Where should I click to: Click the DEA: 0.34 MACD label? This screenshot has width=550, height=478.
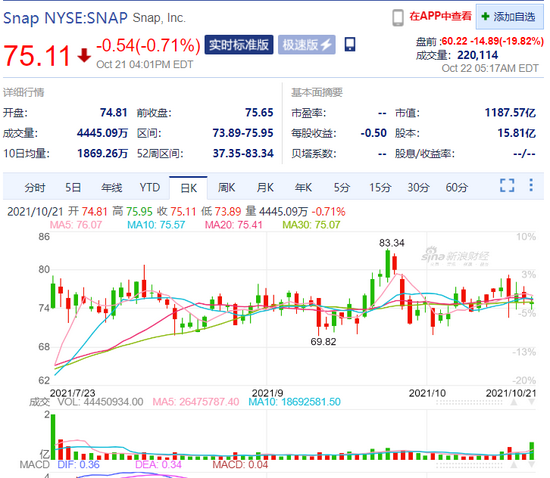[x=159, y=465]
